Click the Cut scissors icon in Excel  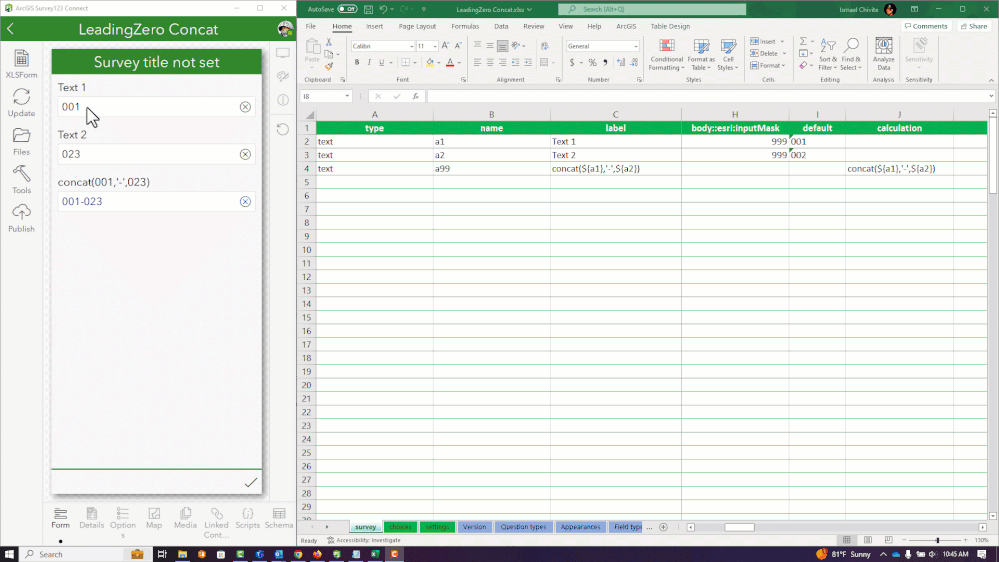(x=329, y=41)
